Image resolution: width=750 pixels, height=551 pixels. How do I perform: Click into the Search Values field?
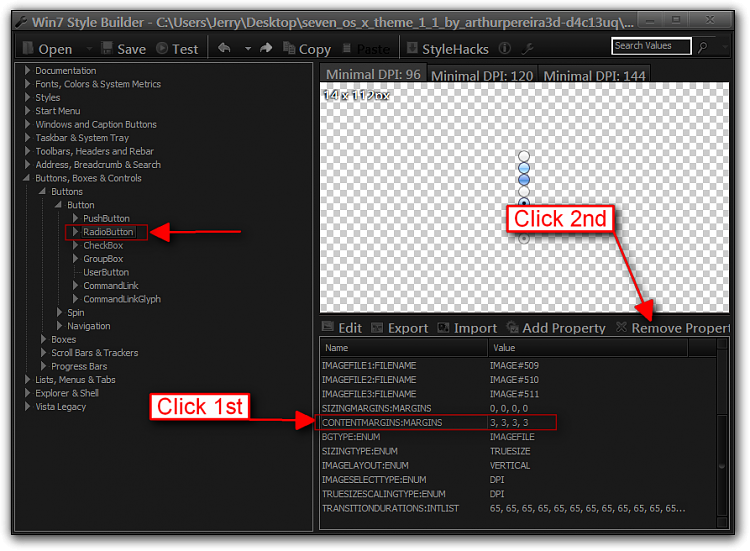point(651,46)
